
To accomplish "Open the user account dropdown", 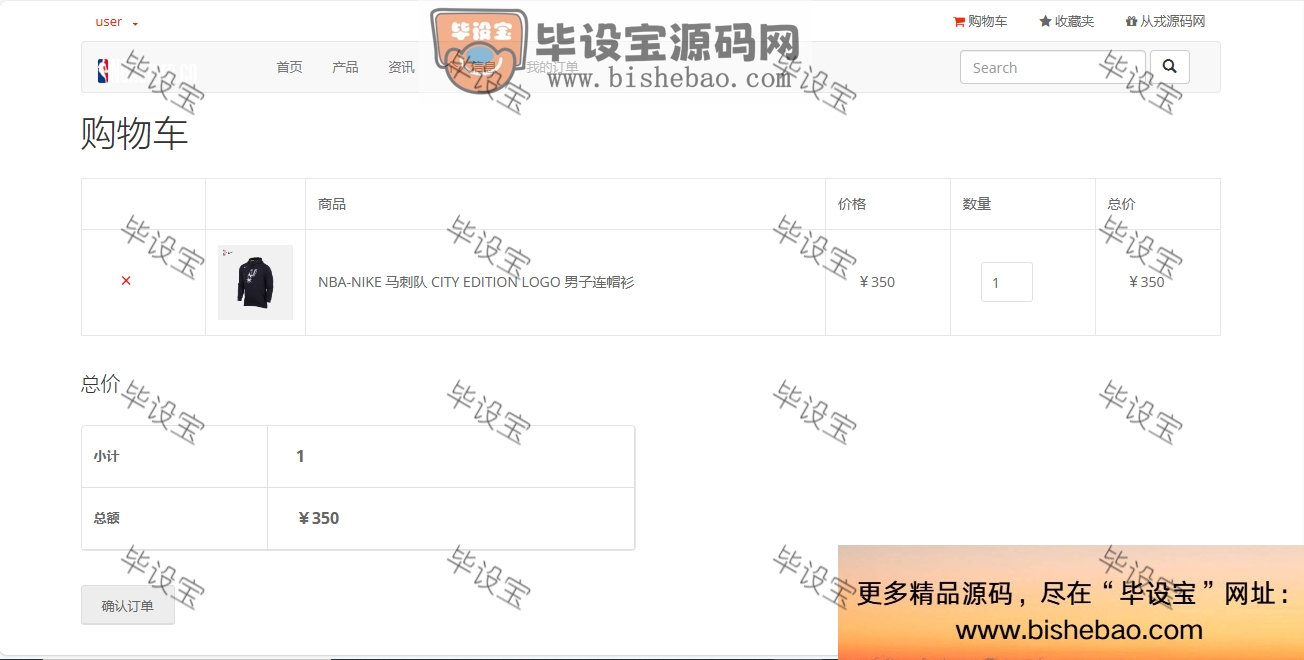I will coord(117,22).
